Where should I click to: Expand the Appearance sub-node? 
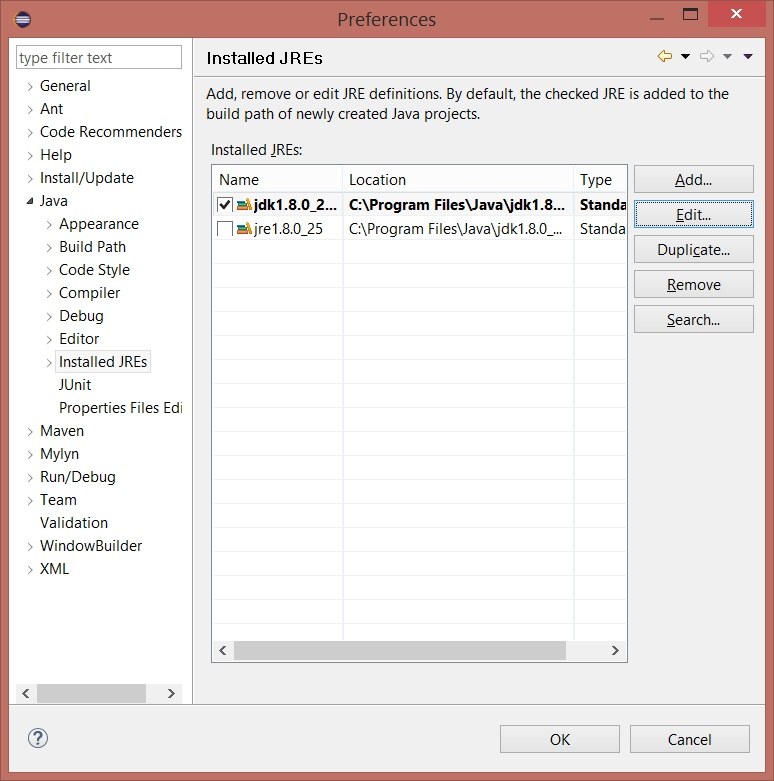(49, 225)
